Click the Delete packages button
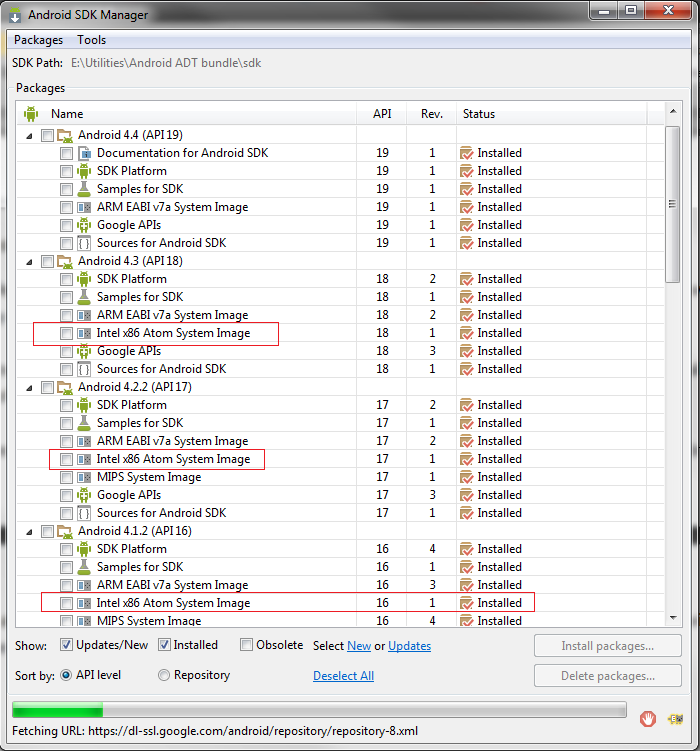Viewport: 700px width, 751px height. coord(608,676)
